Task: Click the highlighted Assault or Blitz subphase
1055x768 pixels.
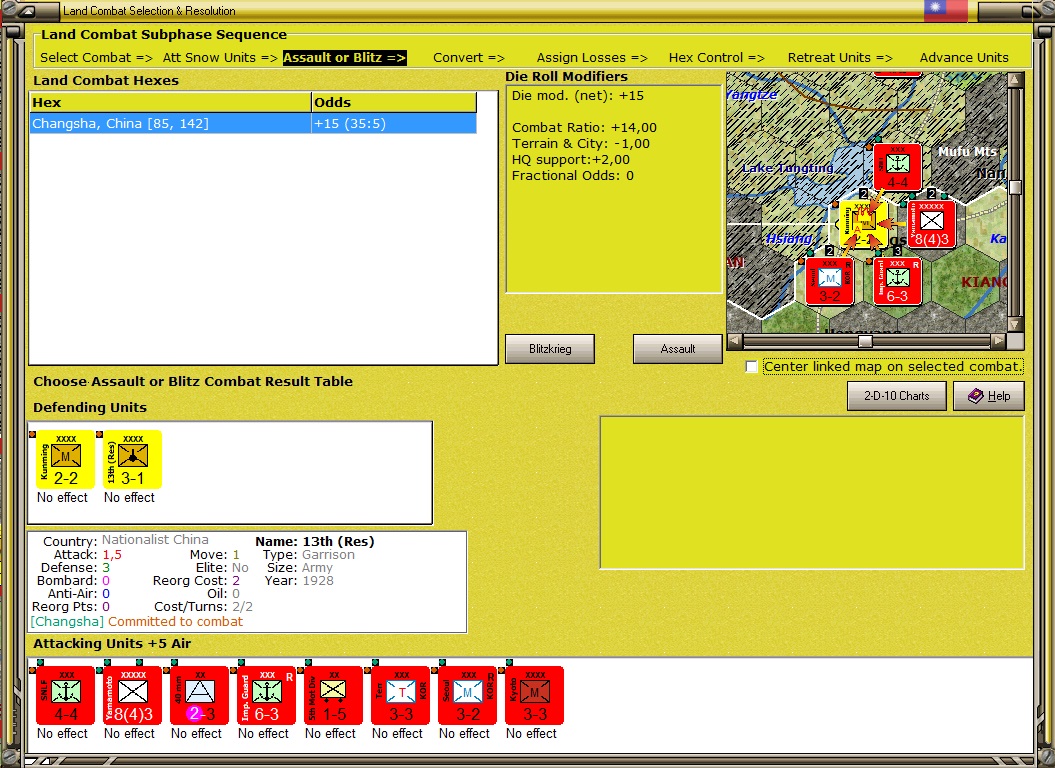Action: (344, 58)
